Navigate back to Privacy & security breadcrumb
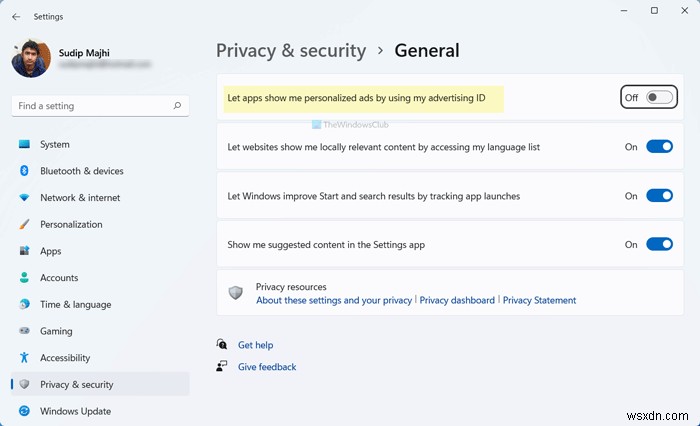700x426 pixels. pos(289,51)
